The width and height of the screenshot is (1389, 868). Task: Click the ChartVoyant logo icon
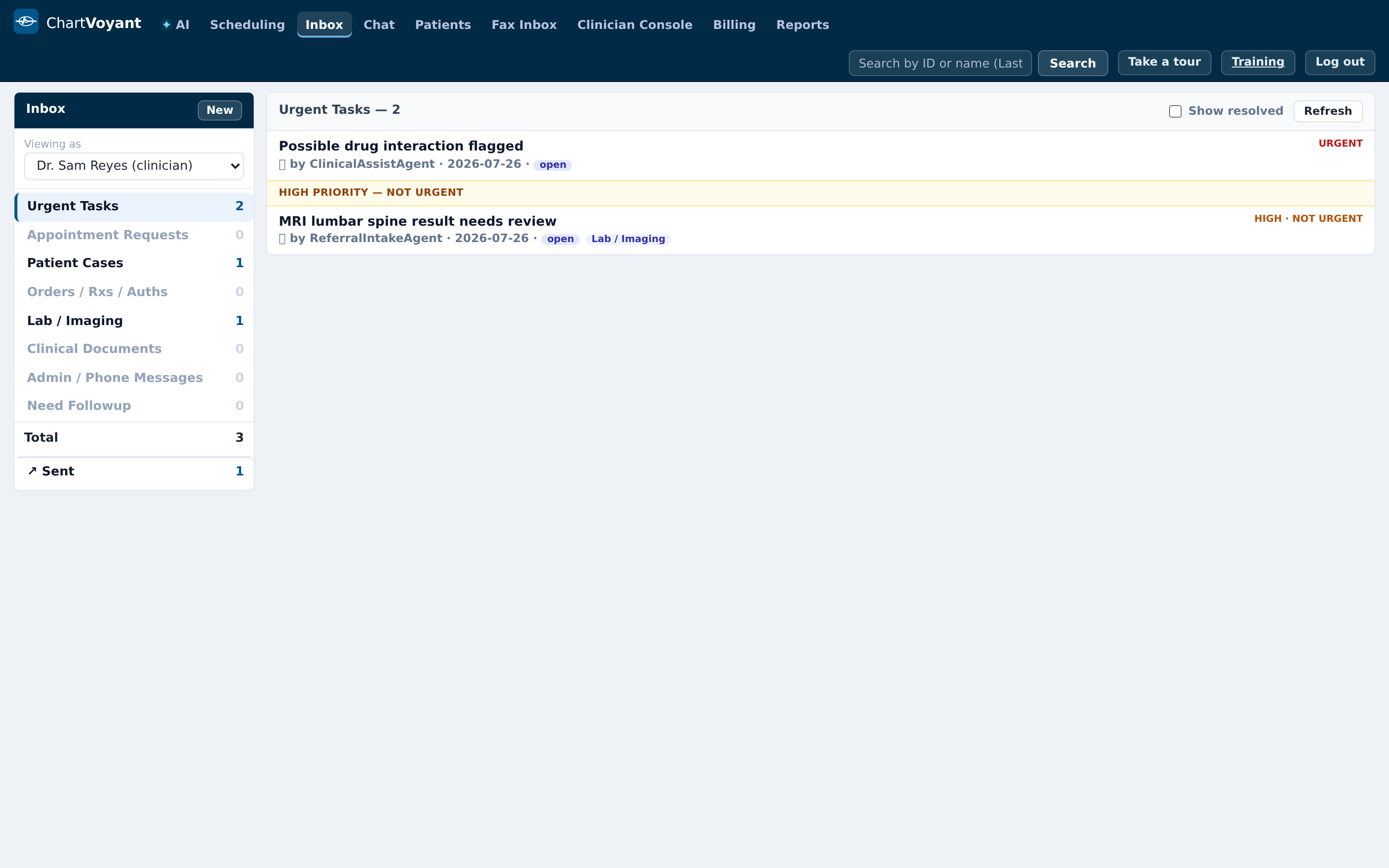pos(26,22)
